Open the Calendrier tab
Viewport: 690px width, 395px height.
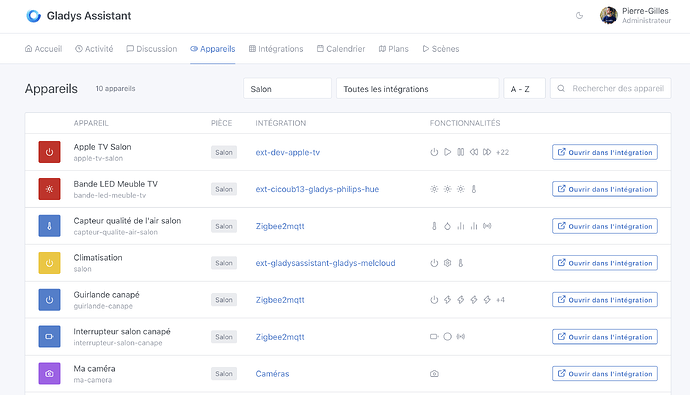[x=341, y=49]
